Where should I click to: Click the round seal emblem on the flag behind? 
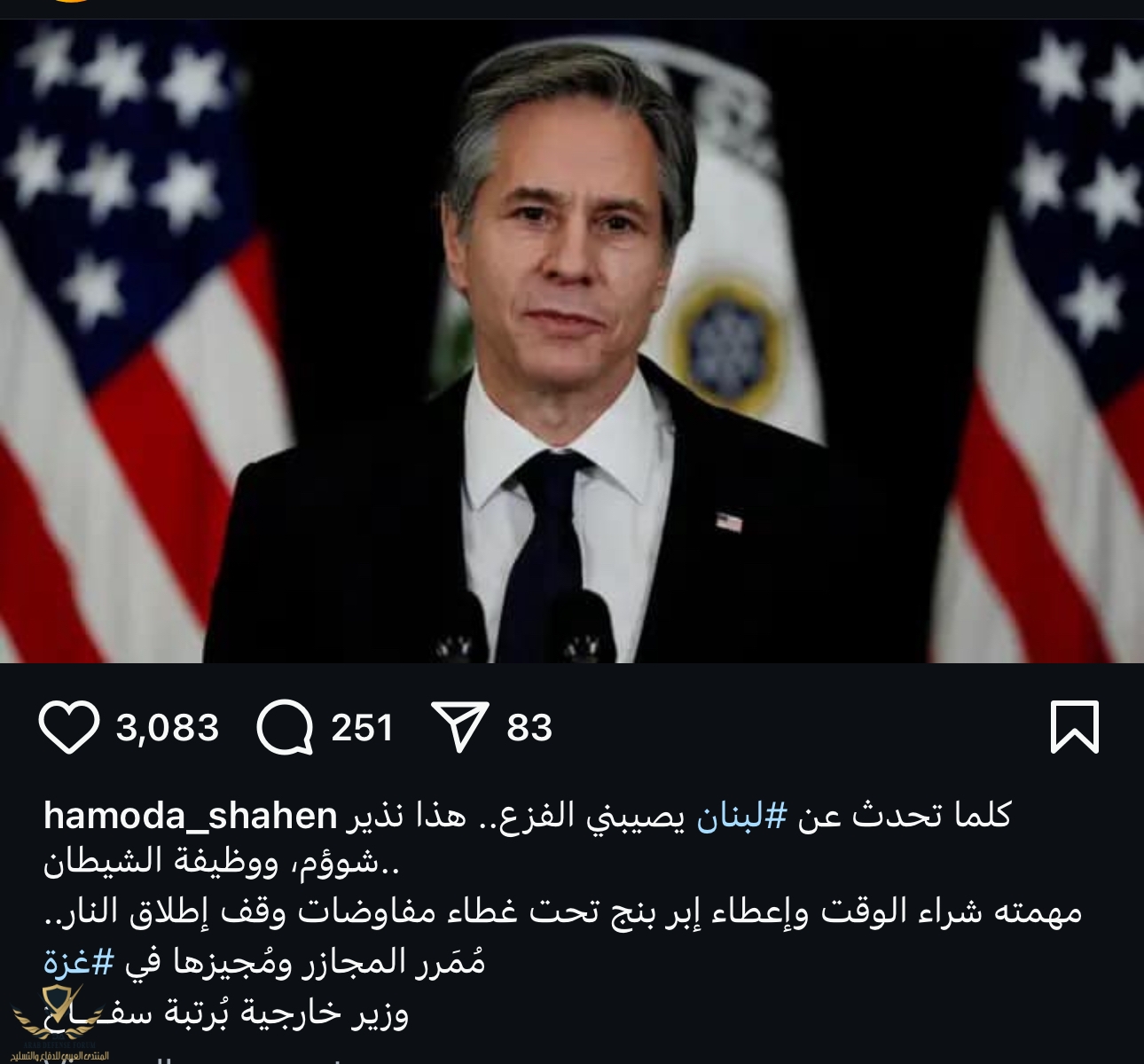(x=725, y=337)
